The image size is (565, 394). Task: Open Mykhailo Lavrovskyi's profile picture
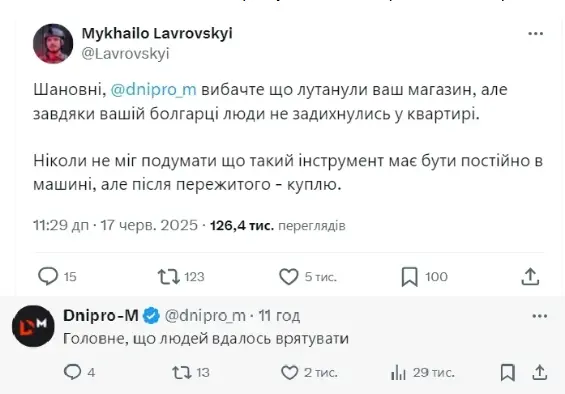coord(53,44)
